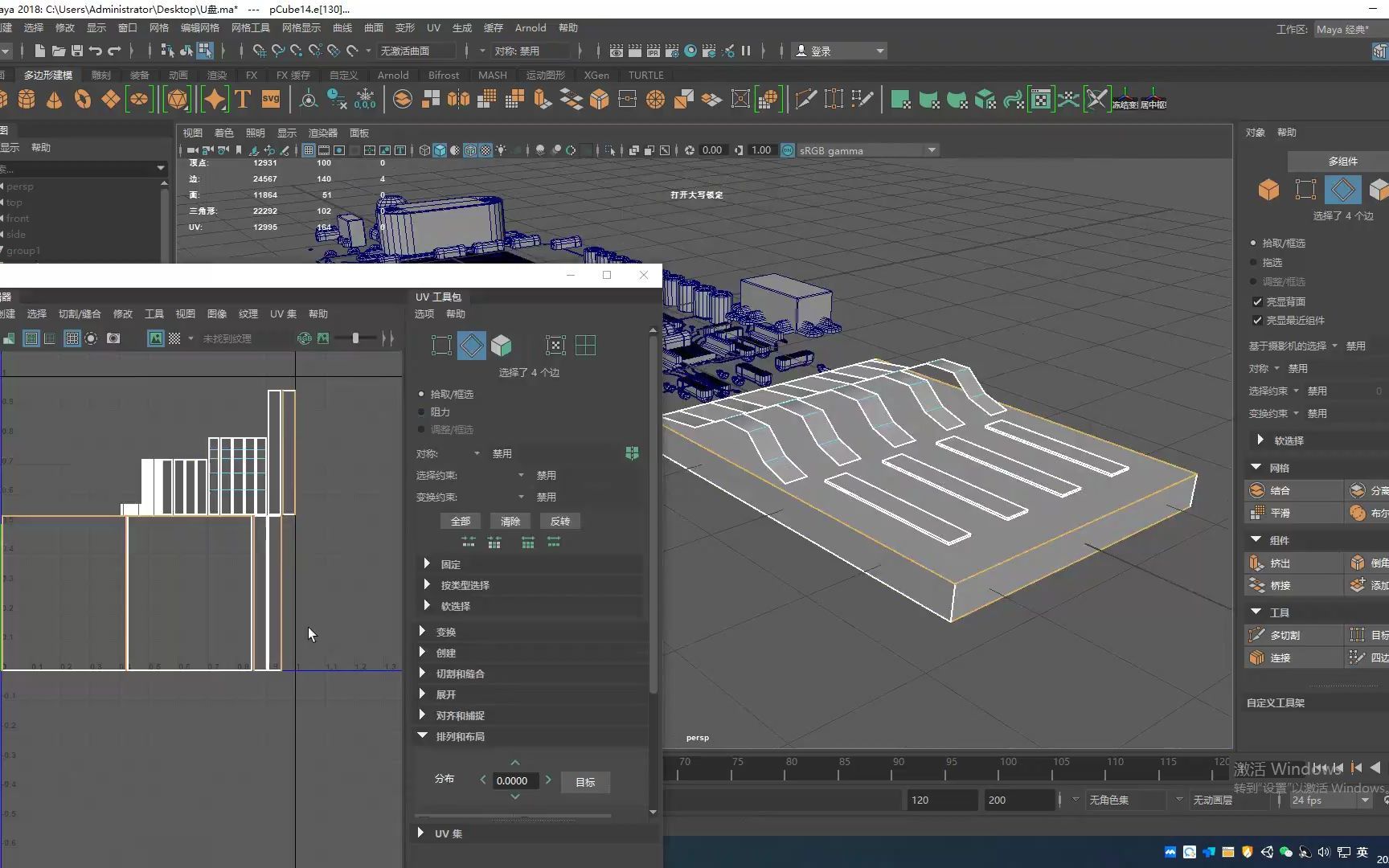Switch to the Arnold shelf tab
1389x868 pixels.
tap(393, 75)
